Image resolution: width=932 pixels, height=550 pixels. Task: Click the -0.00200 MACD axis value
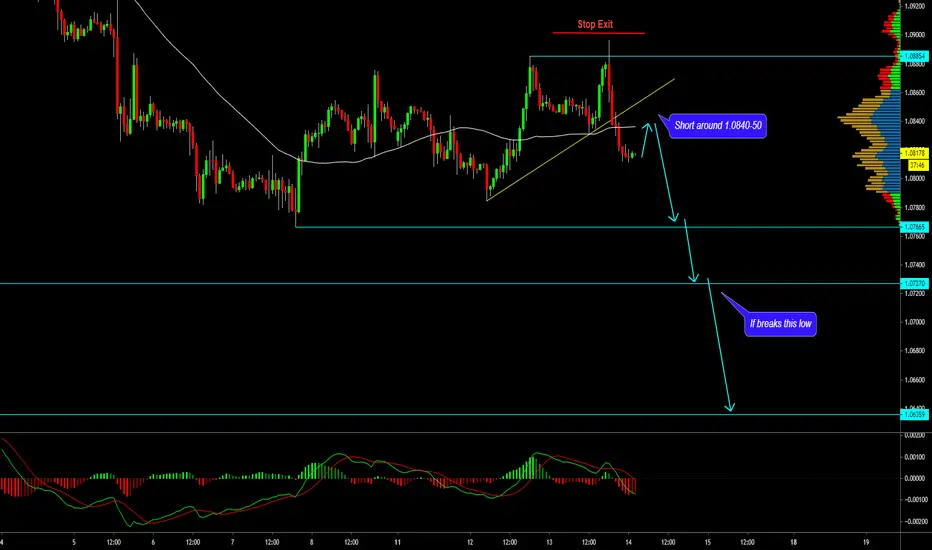tap(915, 521)
